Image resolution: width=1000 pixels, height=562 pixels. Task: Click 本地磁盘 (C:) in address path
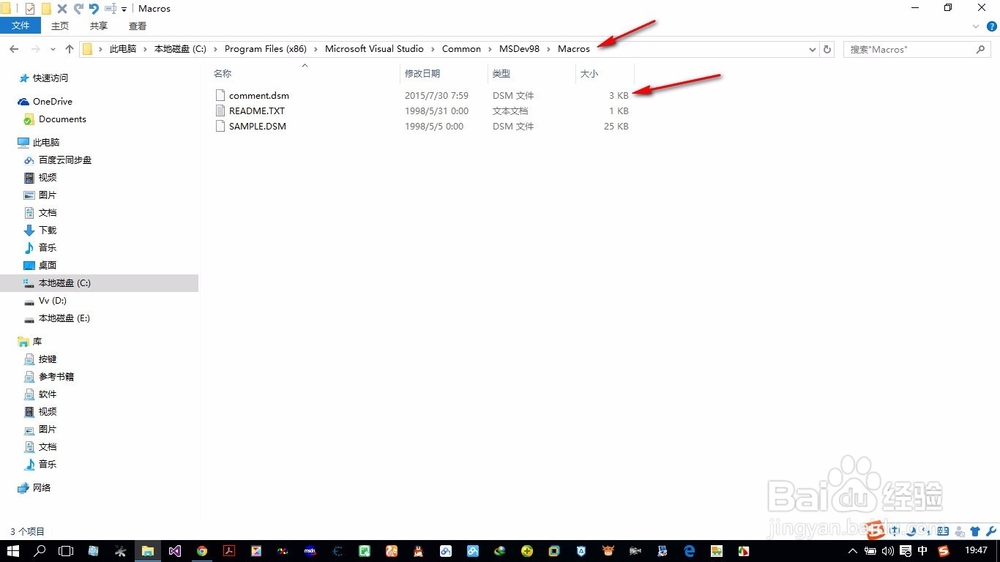tap(180, 49)
